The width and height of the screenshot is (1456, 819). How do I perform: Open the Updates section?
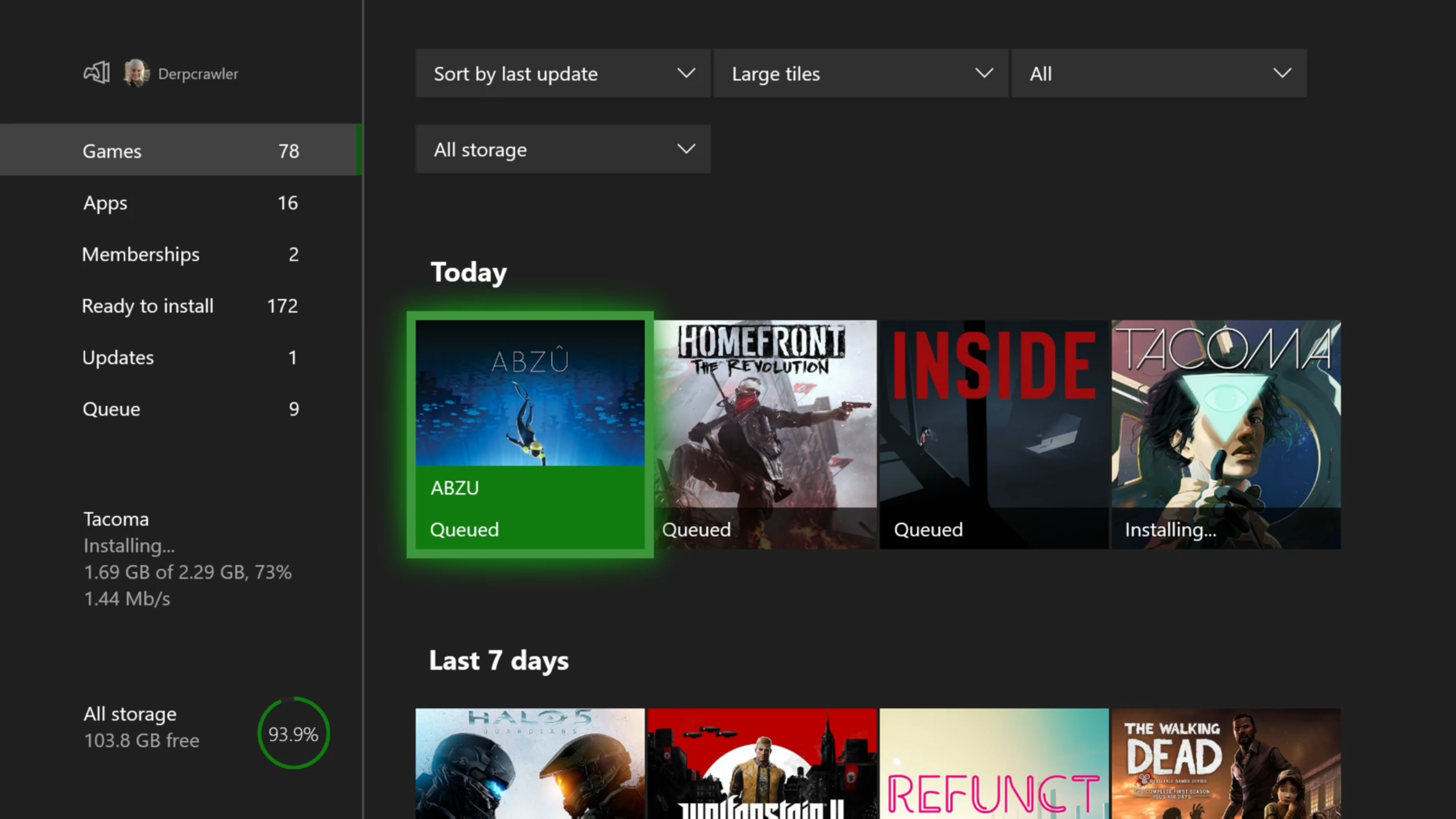point(181,358)
